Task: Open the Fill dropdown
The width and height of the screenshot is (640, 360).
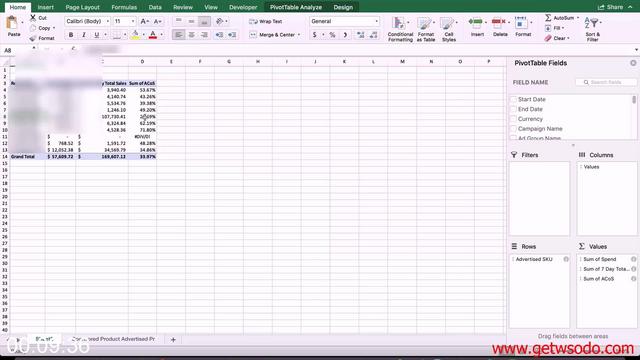Action: tap(554, 28)
